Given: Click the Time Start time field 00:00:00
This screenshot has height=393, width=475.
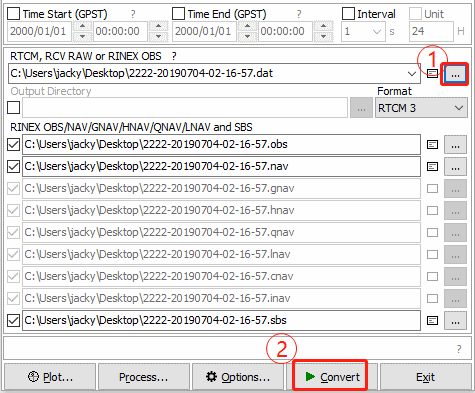Looking at the screenshot, I should point(120,31).
